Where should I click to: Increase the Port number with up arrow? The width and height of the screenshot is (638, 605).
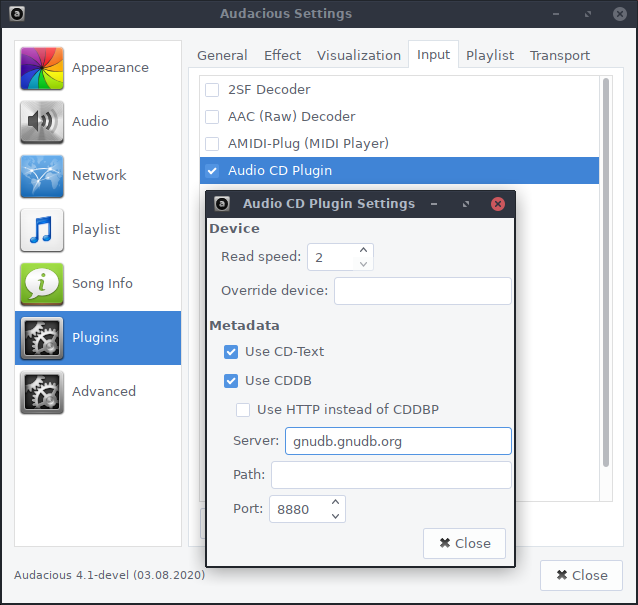335,502
